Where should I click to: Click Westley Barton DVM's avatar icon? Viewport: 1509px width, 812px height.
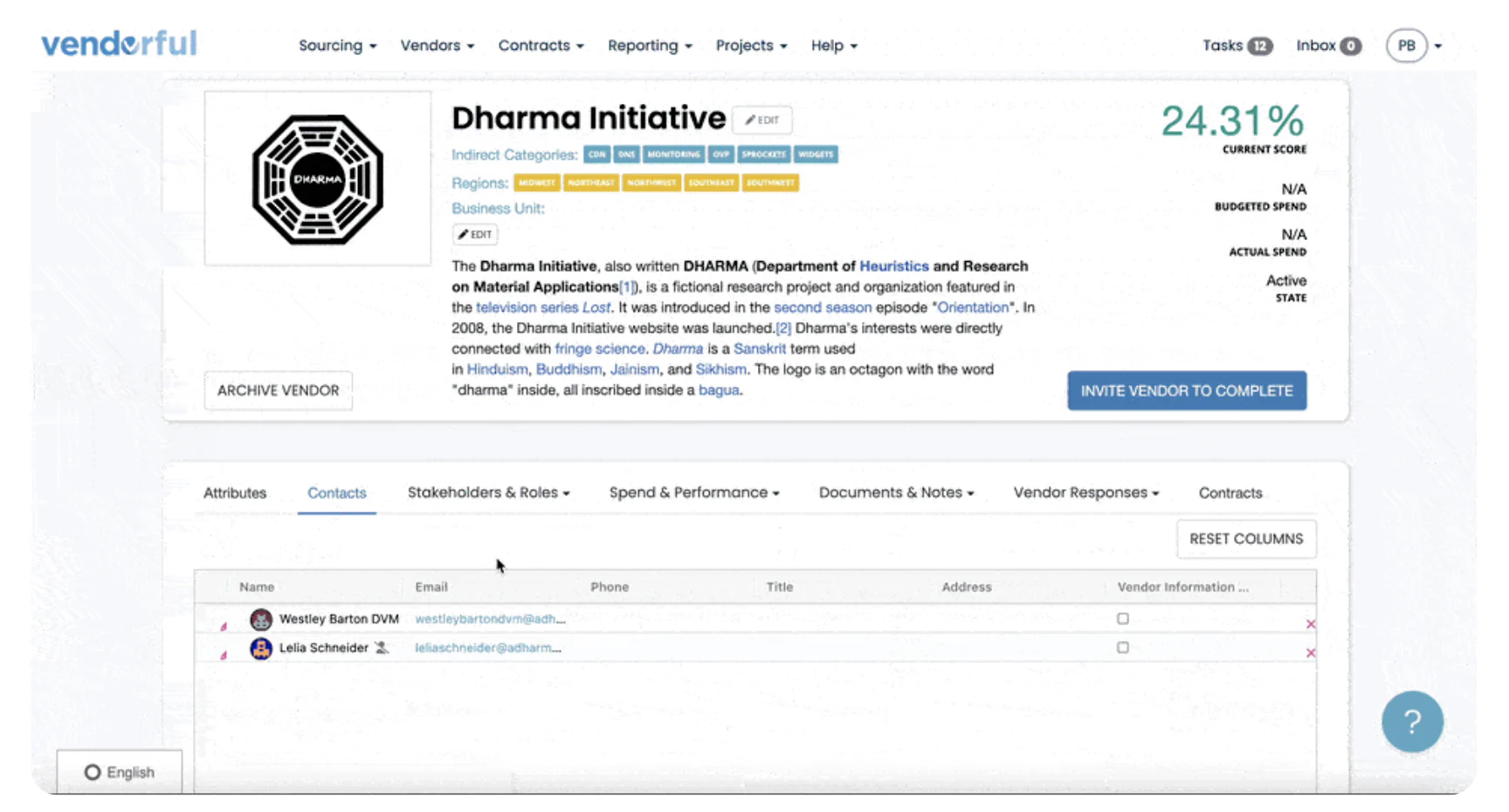click(261, 619)
